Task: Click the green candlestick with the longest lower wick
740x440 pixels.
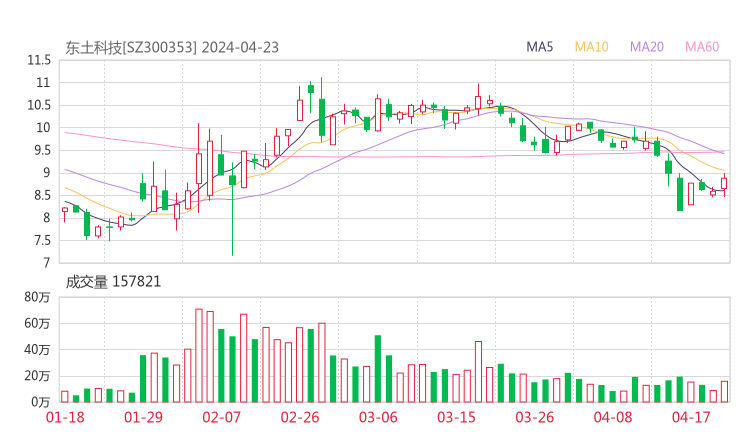Action: pos(232,180)
